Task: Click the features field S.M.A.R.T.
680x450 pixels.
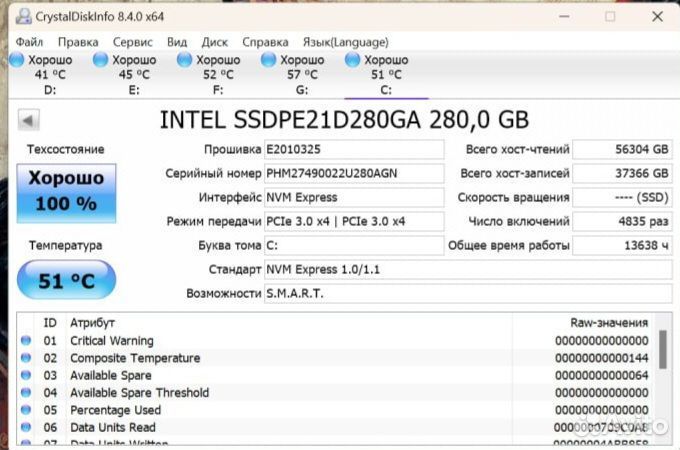Action: click(468, 293)
